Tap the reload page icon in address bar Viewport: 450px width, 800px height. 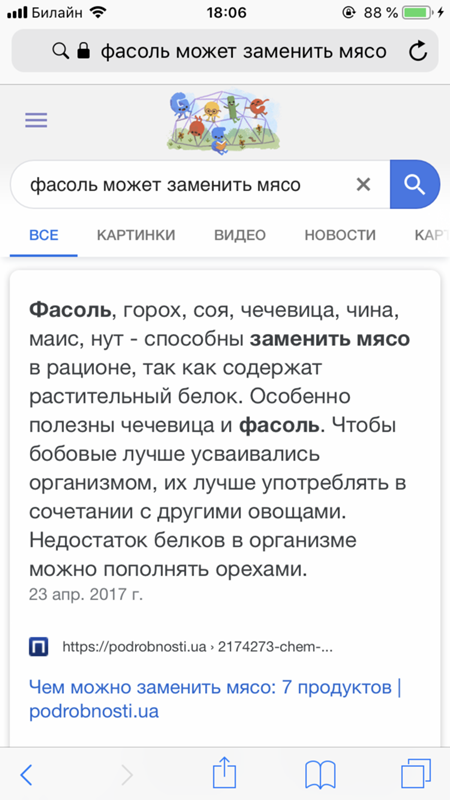(x=418, y=52)
